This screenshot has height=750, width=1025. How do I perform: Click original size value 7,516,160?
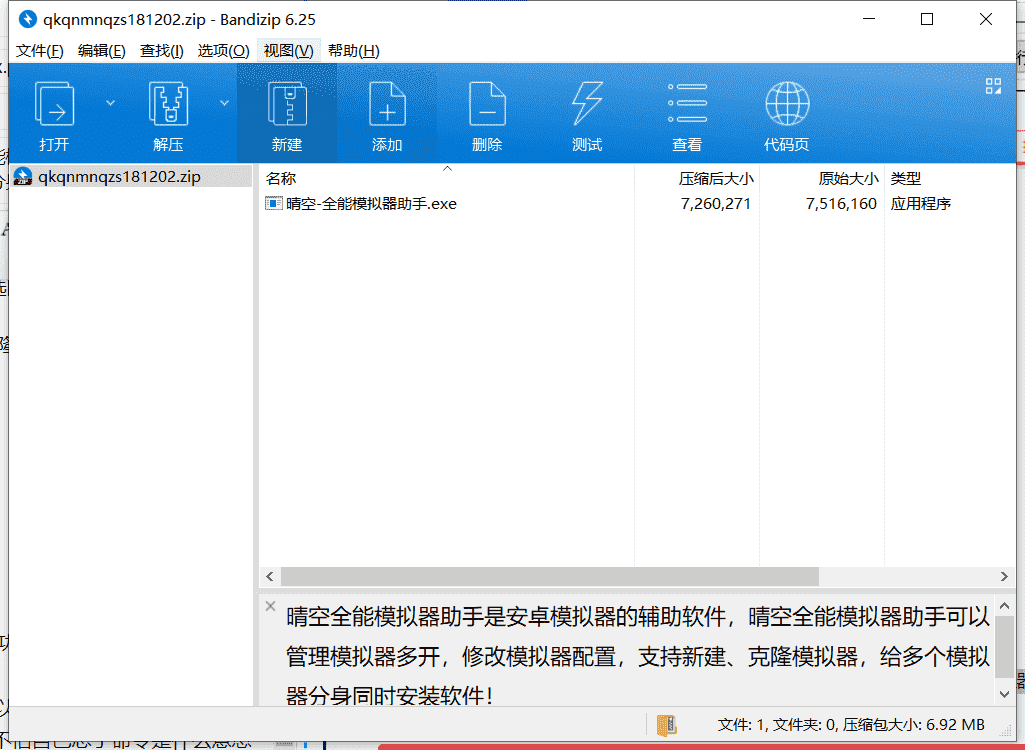(x=841, y=204)
